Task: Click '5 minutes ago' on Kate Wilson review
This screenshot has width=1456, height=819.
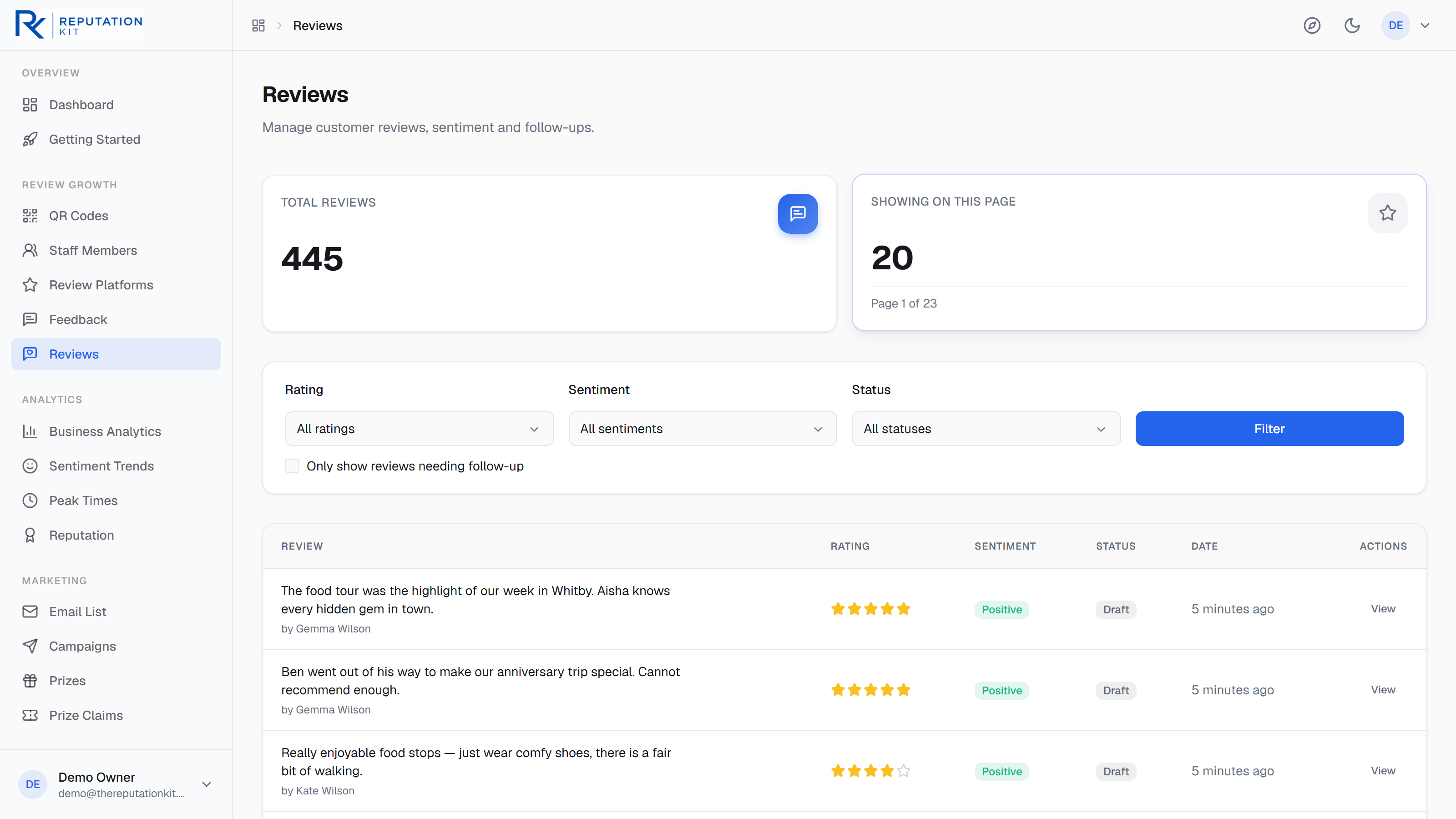Action: point(1232,771)
